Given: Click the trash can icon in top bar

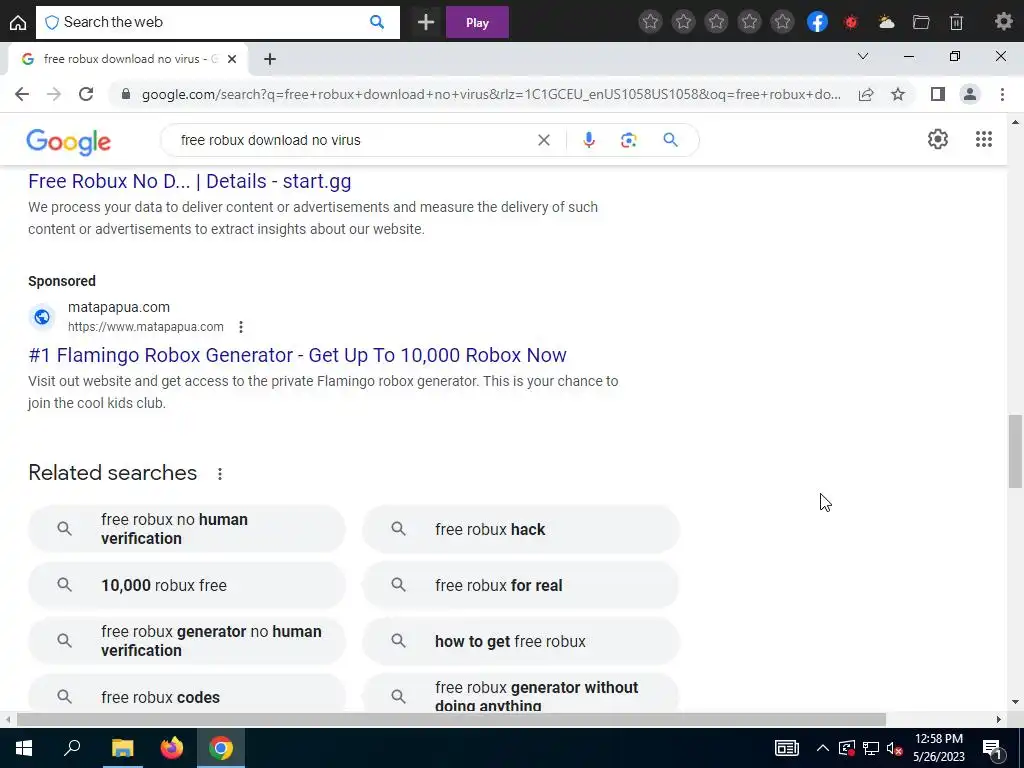Looking at the screenshot, I should [956, 22].
